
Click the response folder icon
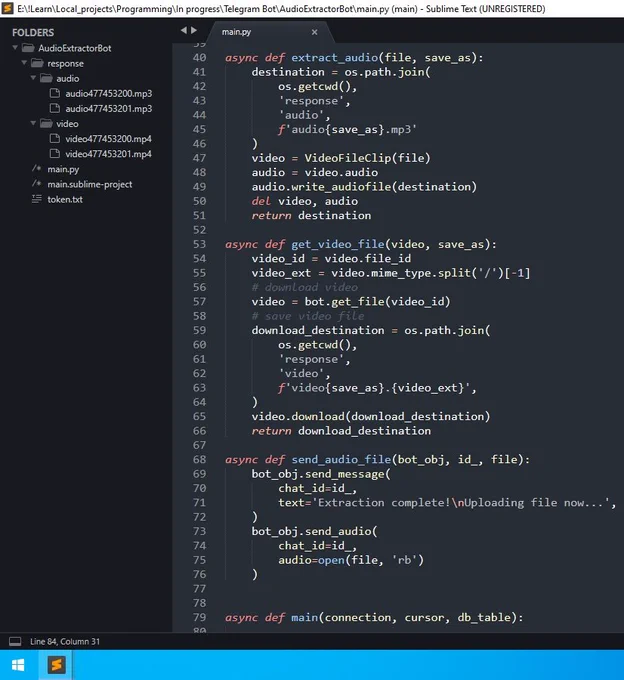coord(37,63)
